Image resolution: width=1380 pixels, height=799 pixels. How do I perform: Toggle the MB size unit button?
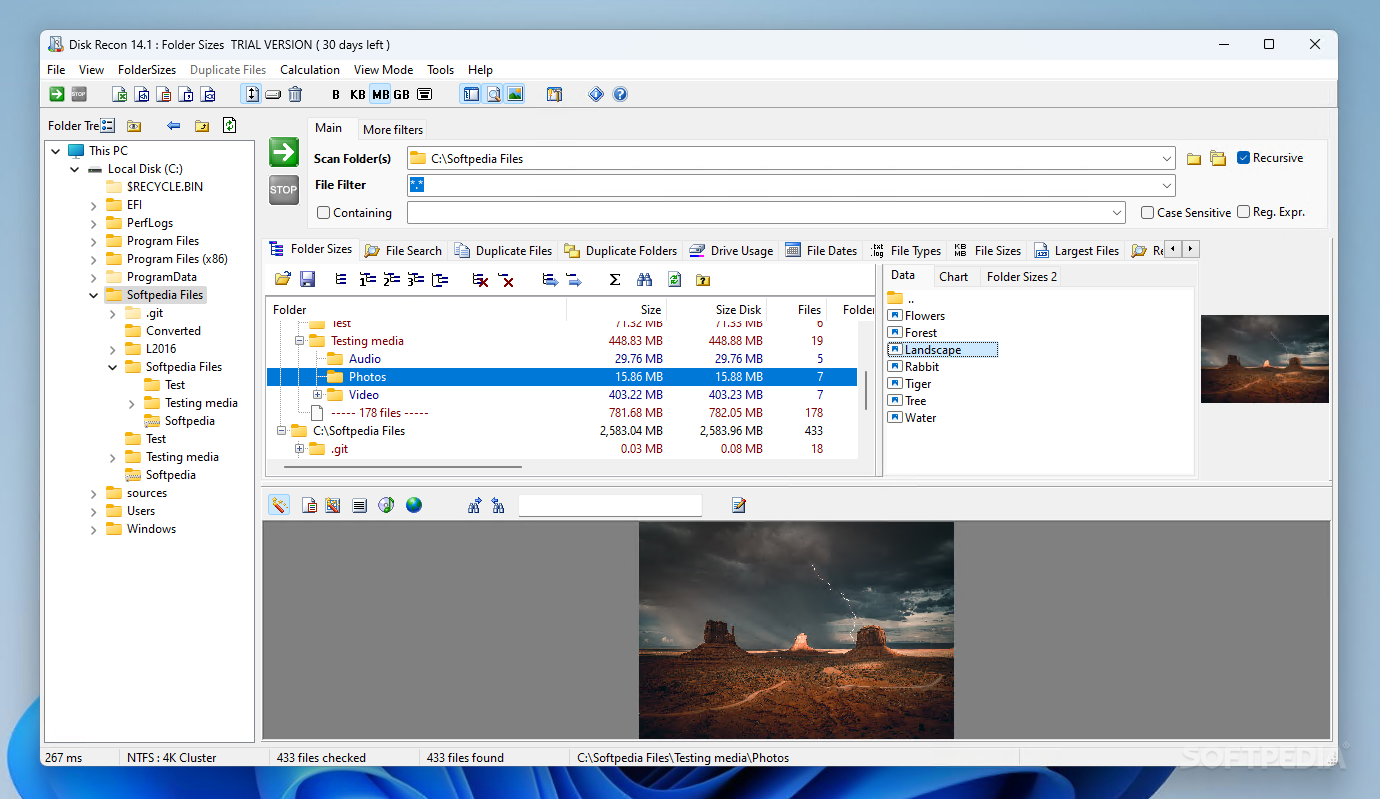tap(380, 94)
